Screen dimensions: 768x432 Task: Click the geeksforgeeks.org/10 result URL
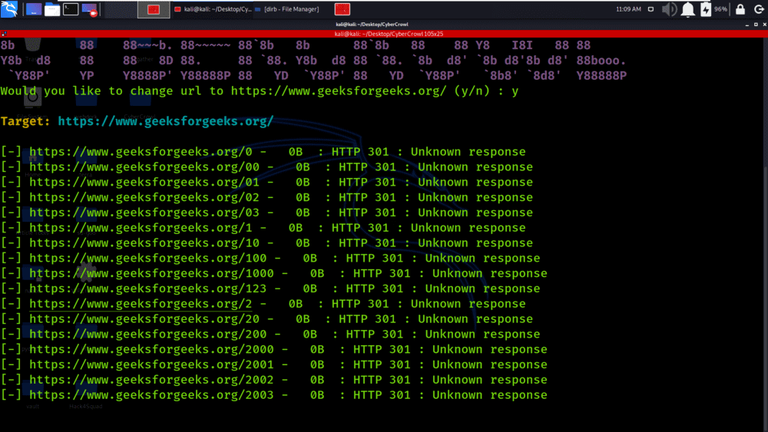point(144,243)
